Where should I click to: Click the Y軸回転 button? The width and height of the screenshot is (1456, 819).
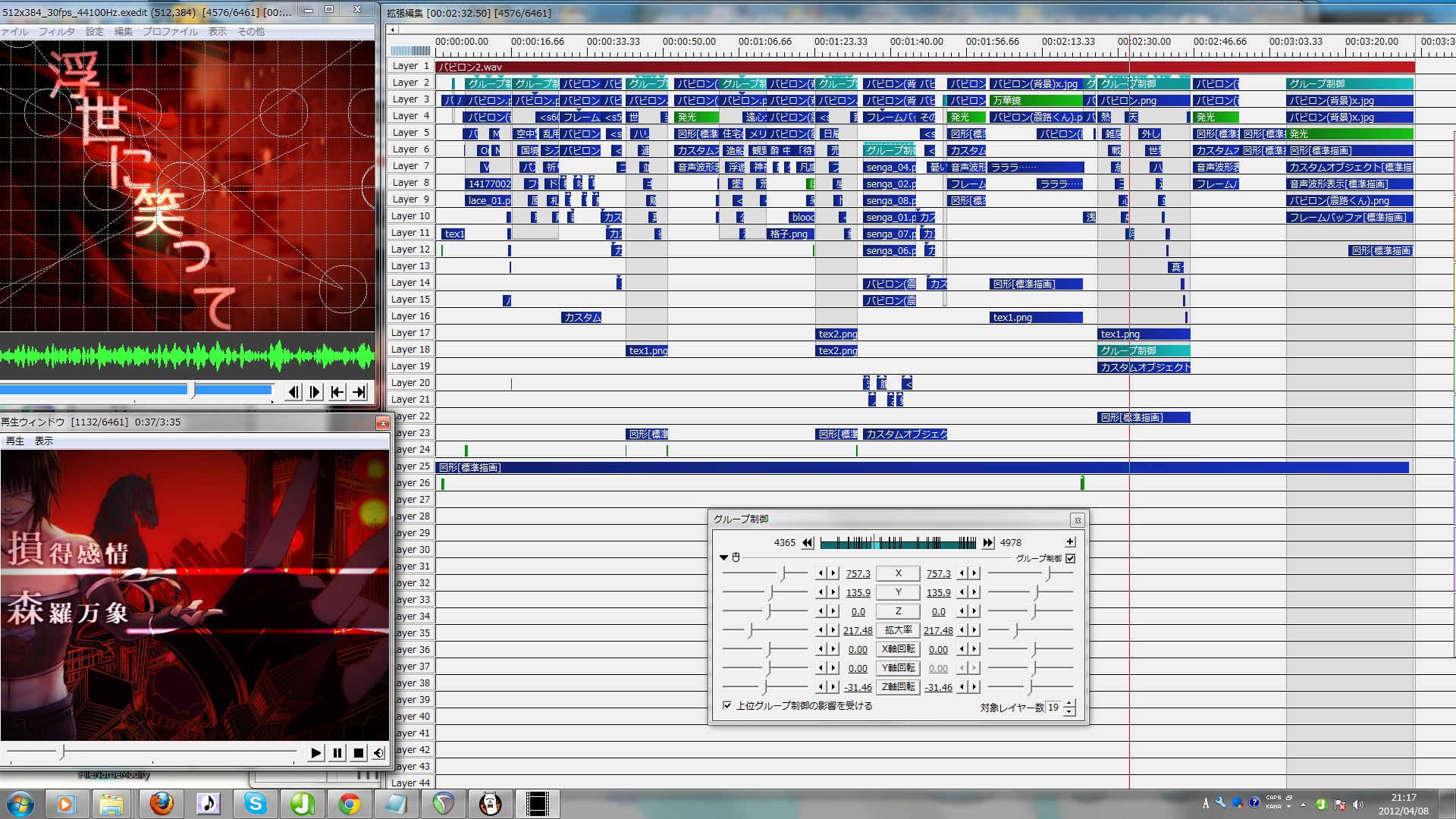tap(898, 668)
